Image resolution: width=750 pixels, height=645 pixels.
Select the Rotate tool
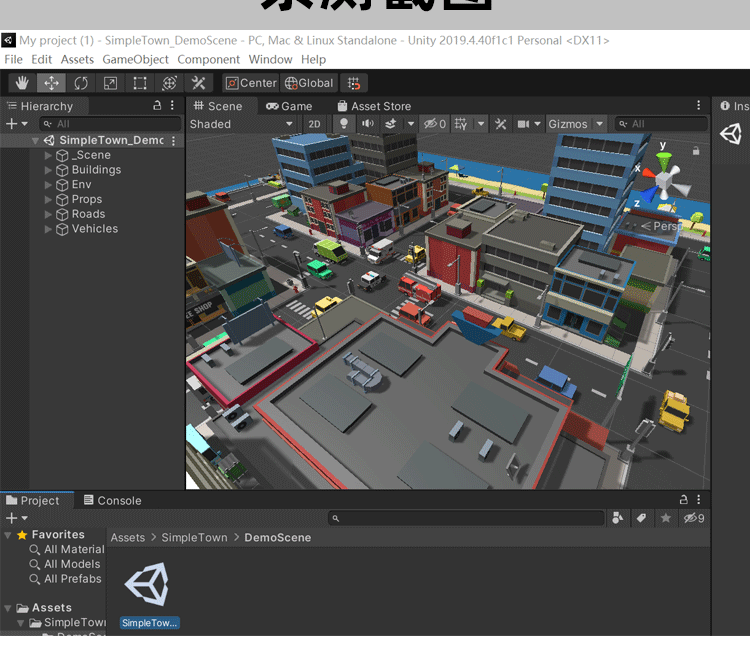(x=81, y=83)
